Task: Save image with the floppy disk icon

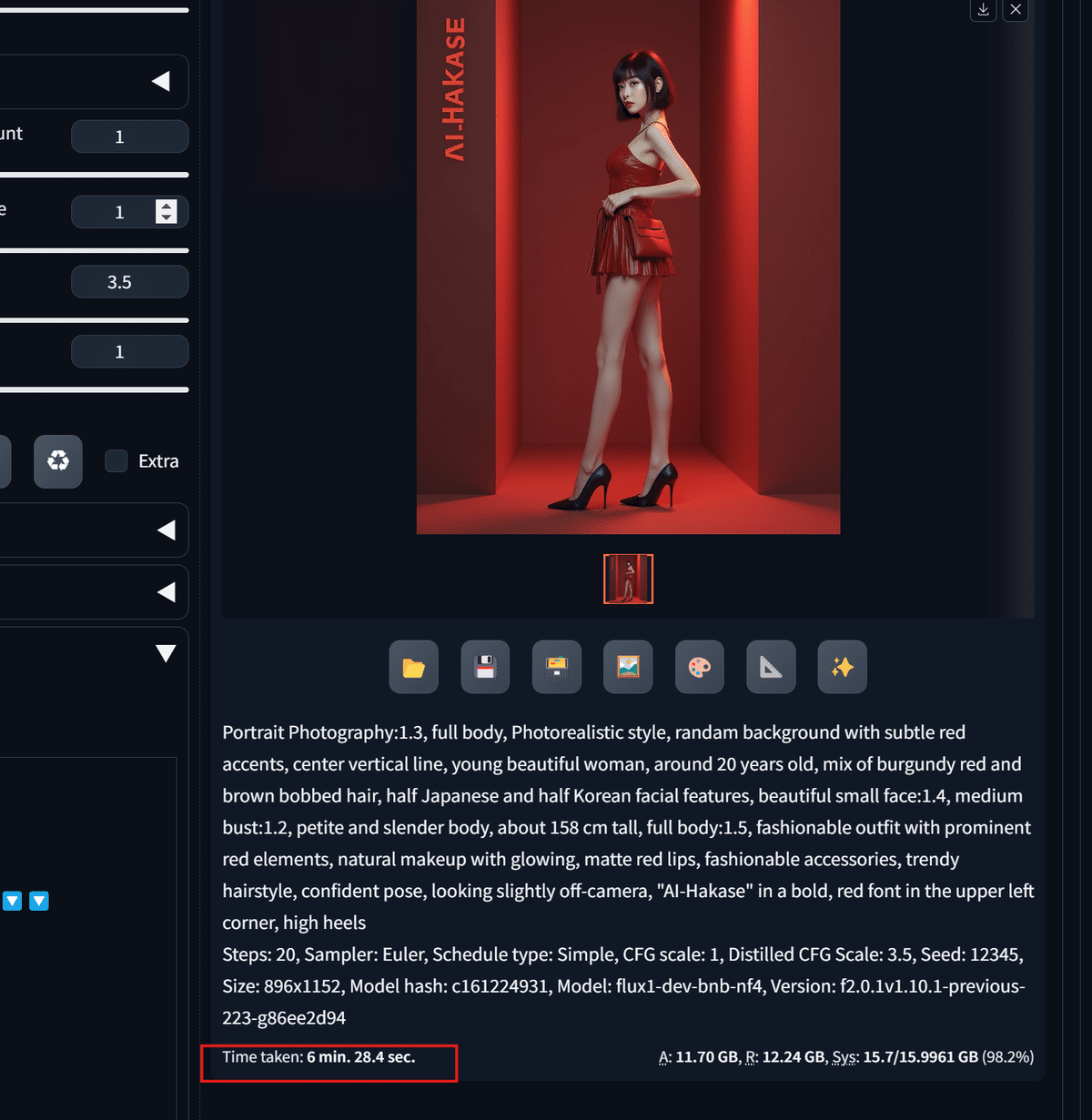Action: pos(485,667)
